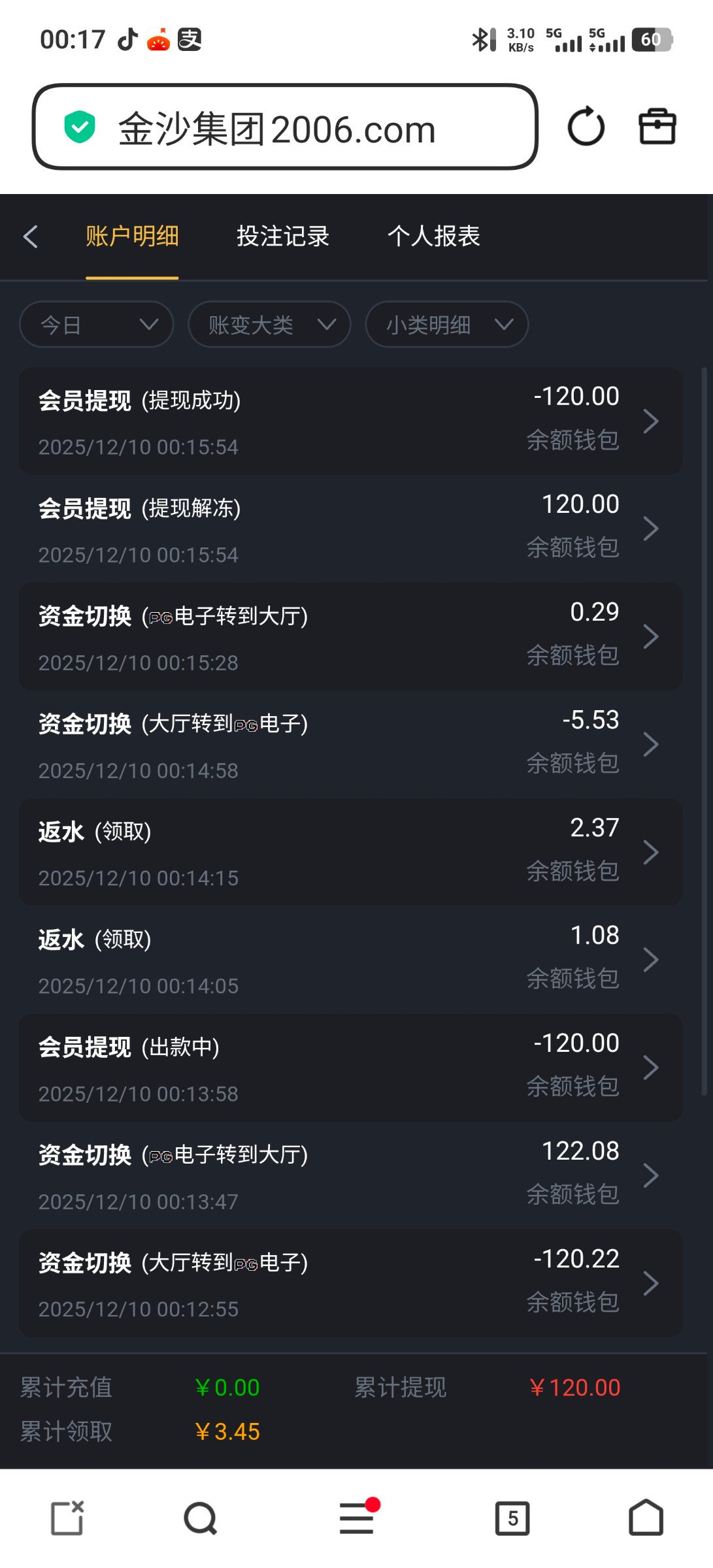Switch to the 个人报表 tab
713x1568 pixels.
434,237
